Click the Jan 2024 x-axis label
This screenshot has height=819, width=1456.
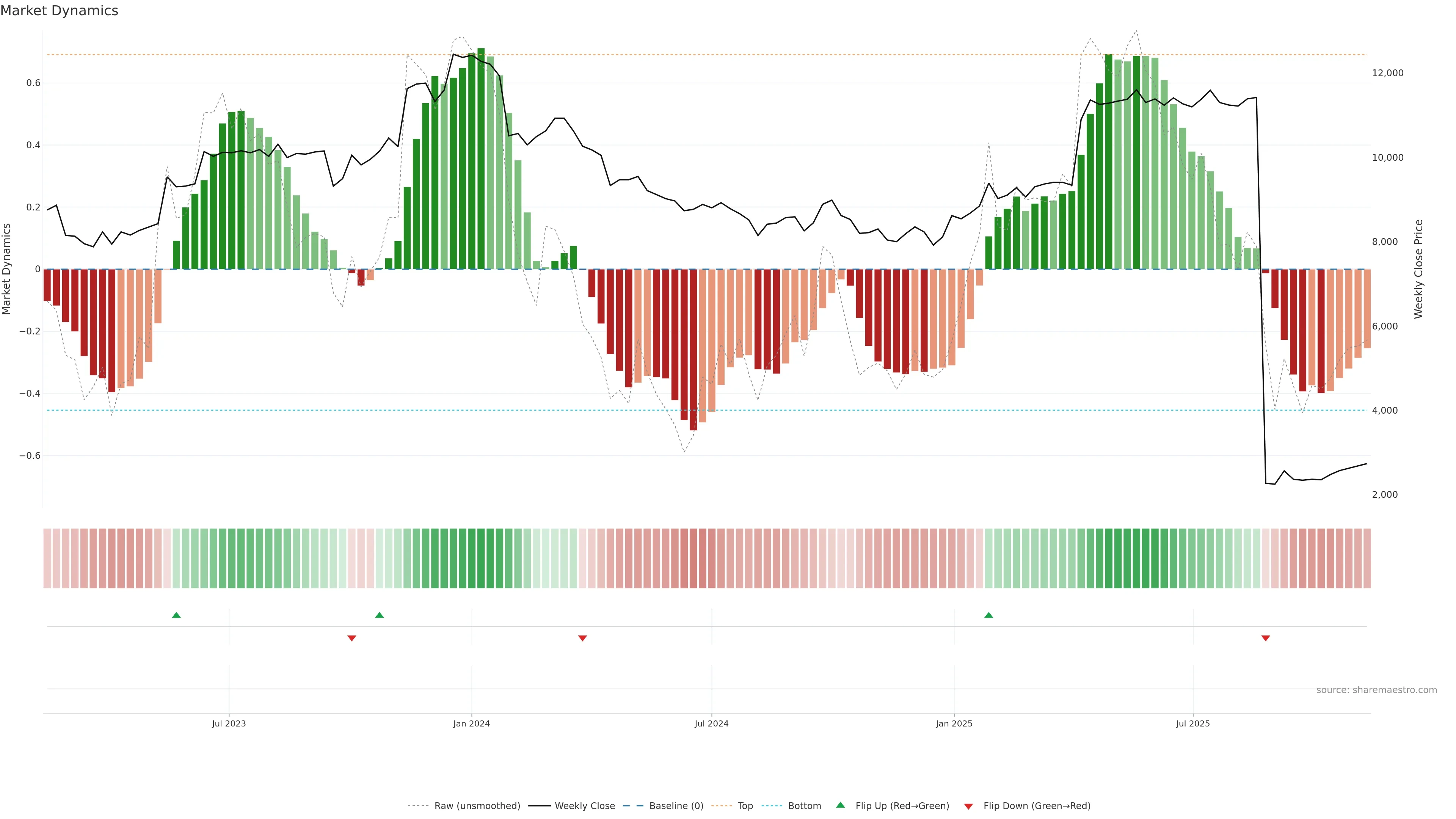[x=471, y=723]
